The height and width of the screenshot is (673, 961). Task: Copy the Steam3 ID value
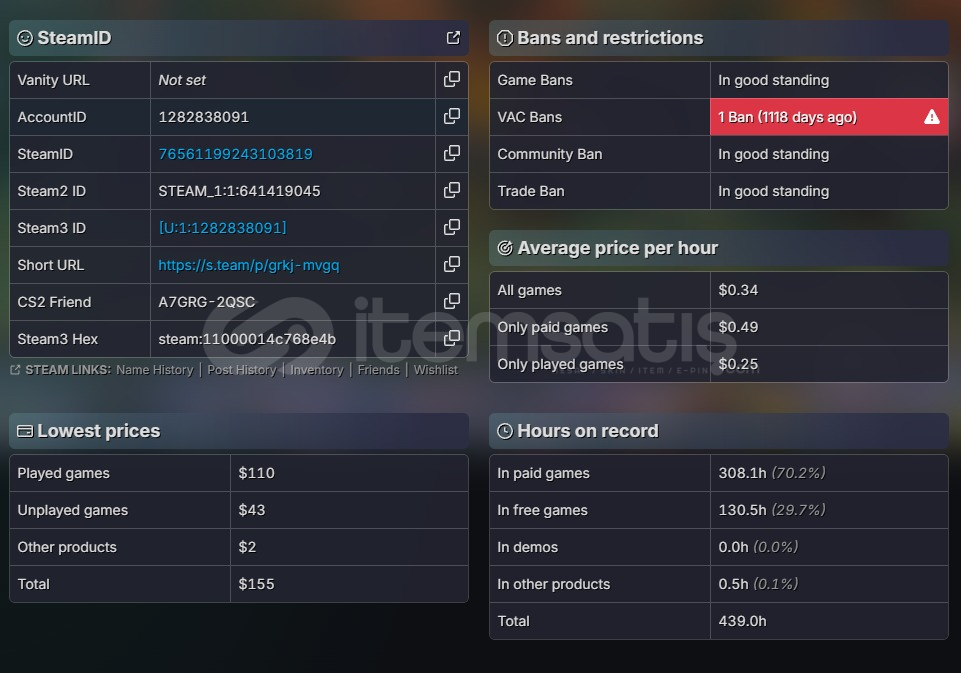452,227
